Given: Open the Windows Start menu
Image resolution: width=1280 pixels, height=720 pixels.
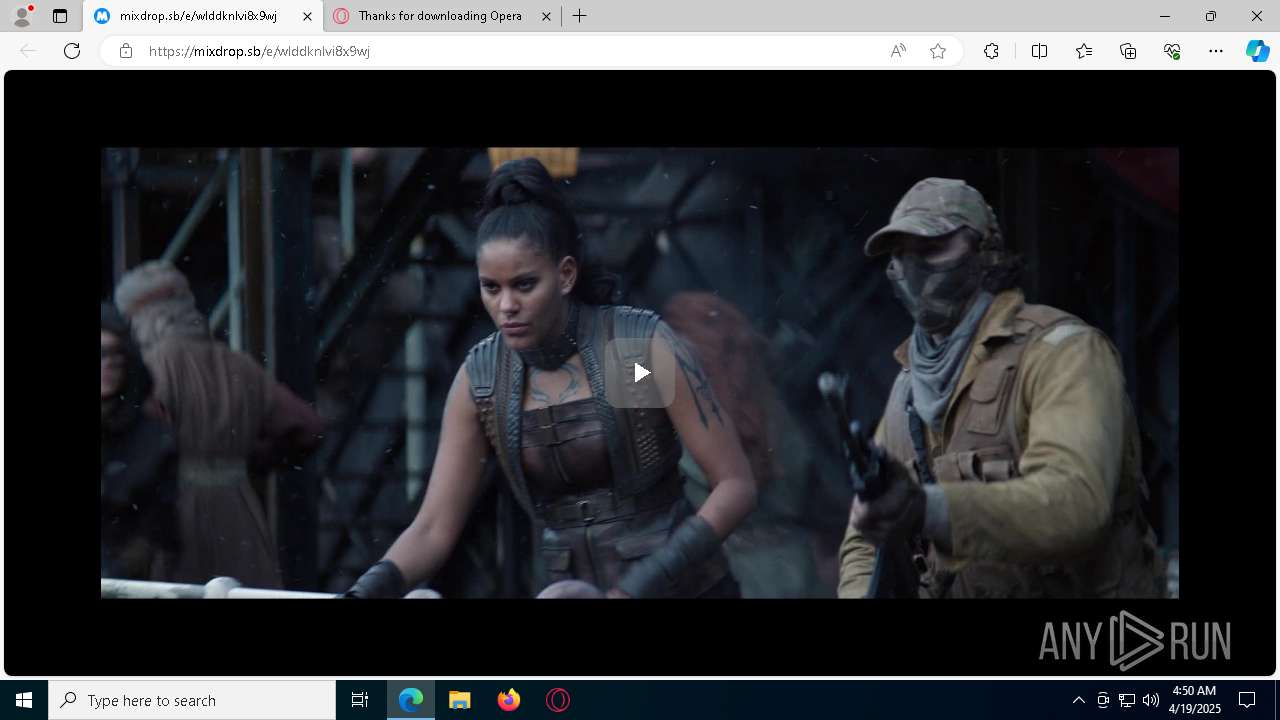Looking at the screenshot, I should [x=24, y=700].
